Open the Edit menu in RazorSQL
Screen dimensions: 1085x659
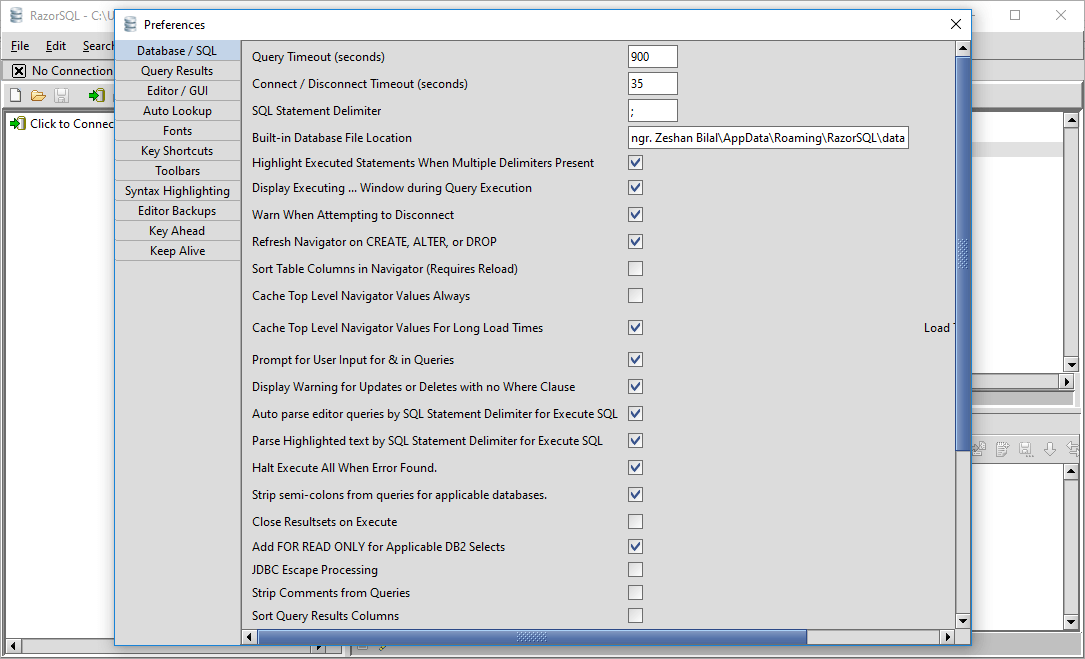pyautogui.click(x=56, y=46)
